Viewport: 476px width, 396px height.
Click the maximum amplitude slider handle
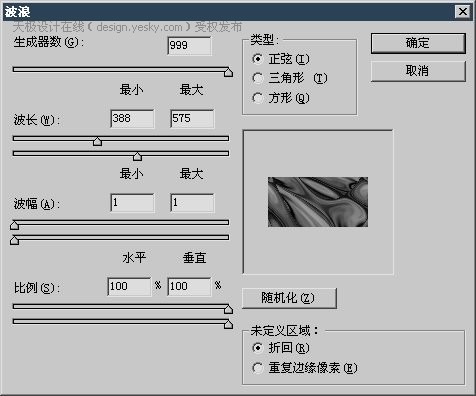tap(14, 240)
